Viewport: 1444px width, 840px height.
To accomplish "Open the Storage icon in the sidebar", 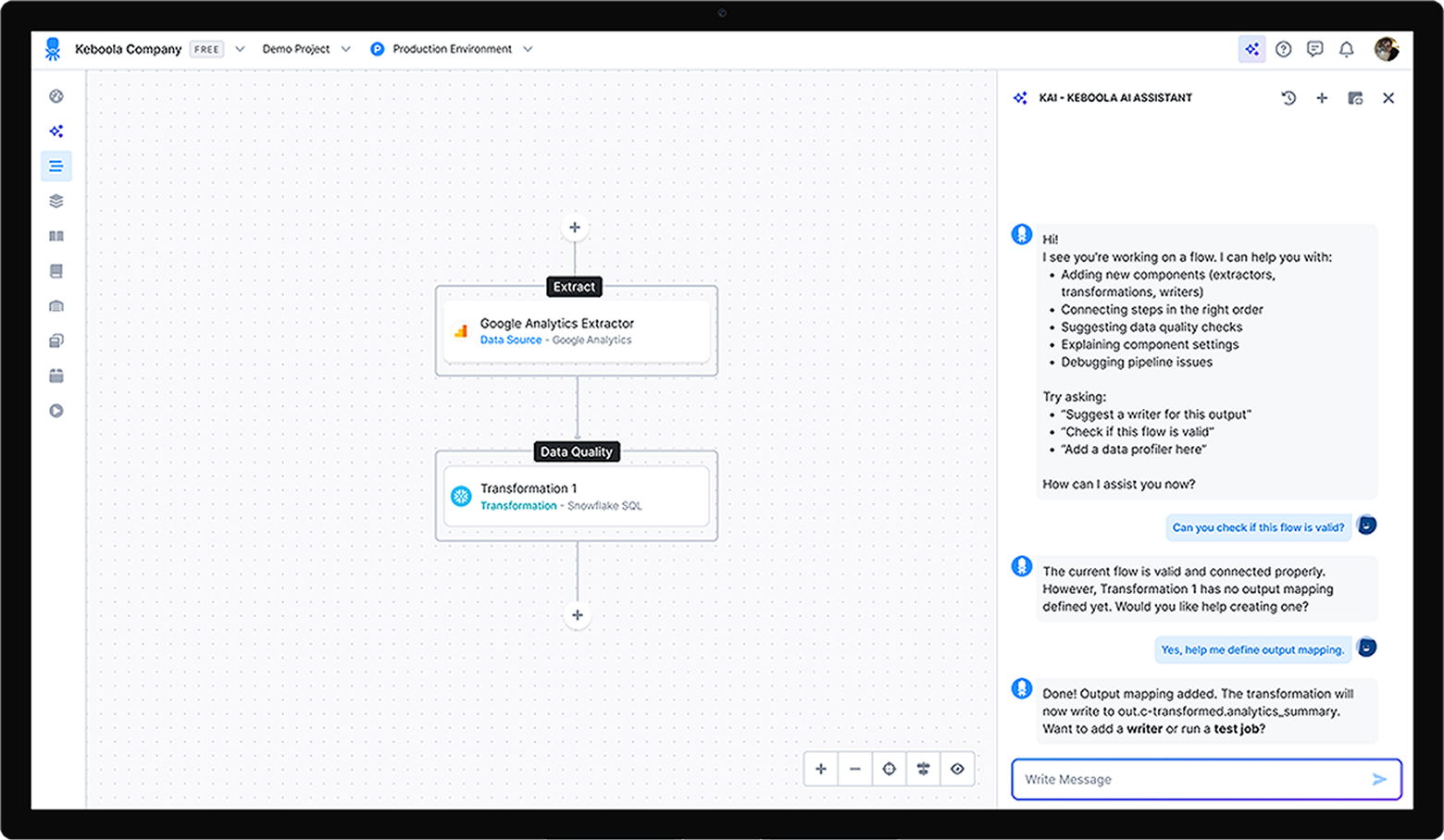I will click(x=56, y=271).
